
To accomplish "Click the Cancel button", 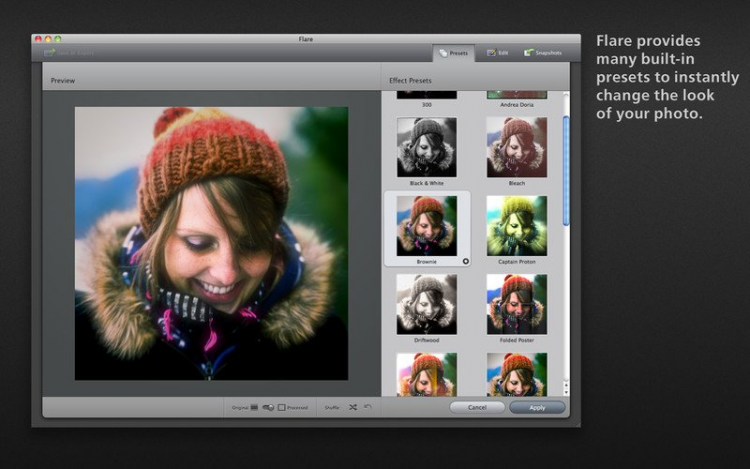I will (477, 407).
